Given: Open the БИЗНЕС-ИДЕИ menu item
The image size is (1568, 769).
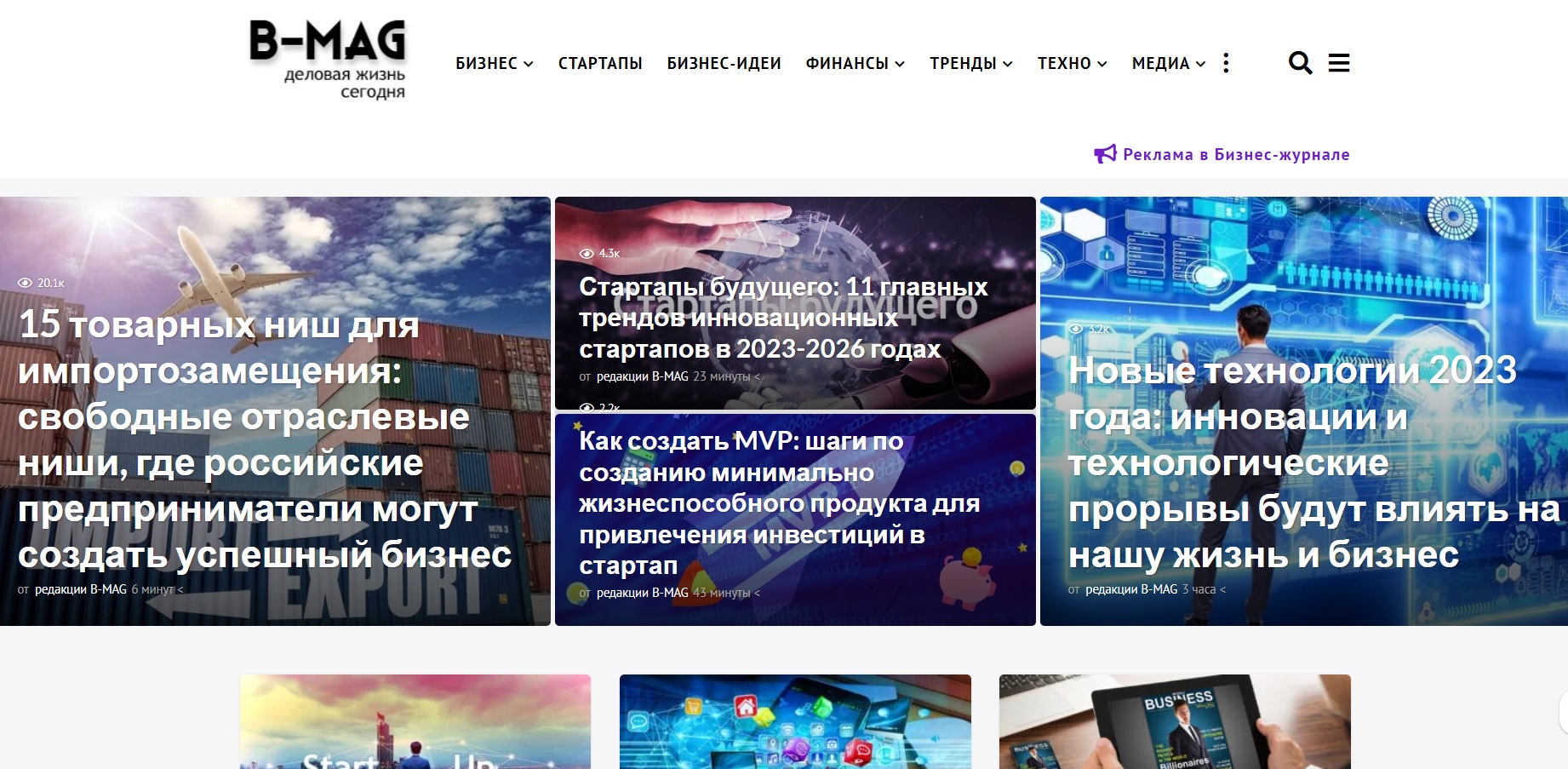Looking at the screenshot, I should tap(724, 64).
